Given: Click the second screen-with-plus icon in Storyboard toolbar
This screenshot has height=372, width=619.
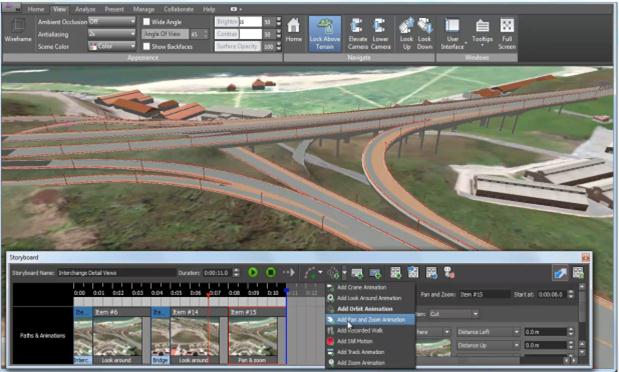Looking at the screenshot, I should (x=375, y=273).
